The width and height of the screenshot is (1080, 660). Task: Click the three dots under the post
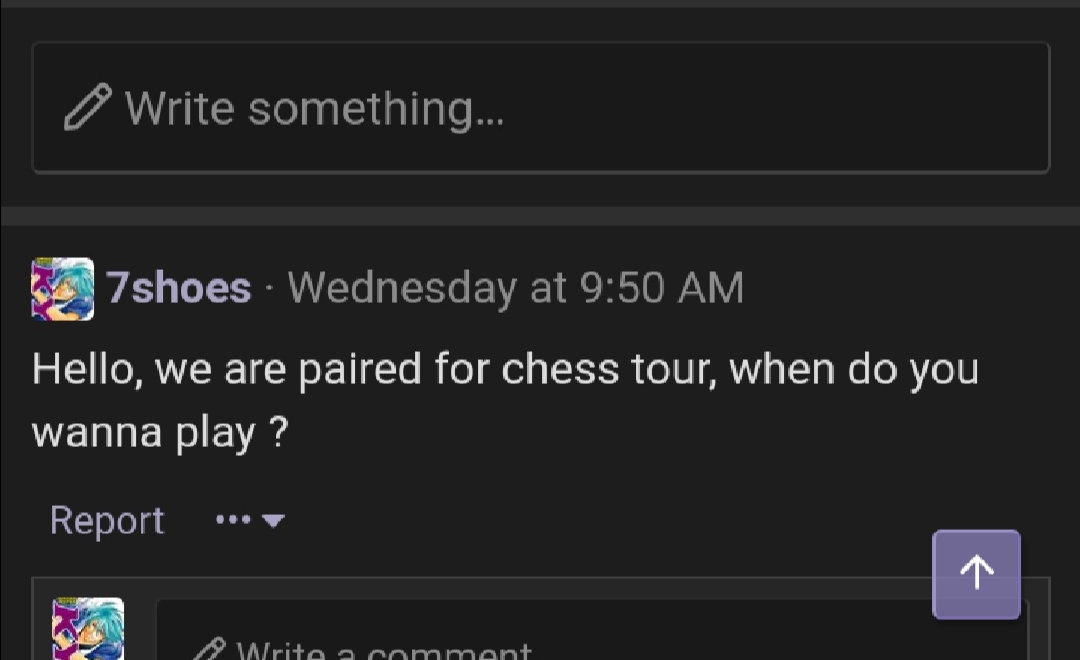(233, 519)
